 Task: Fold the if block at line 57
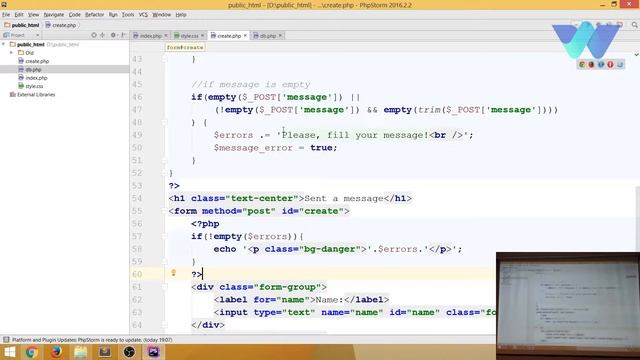click(164, 236)
